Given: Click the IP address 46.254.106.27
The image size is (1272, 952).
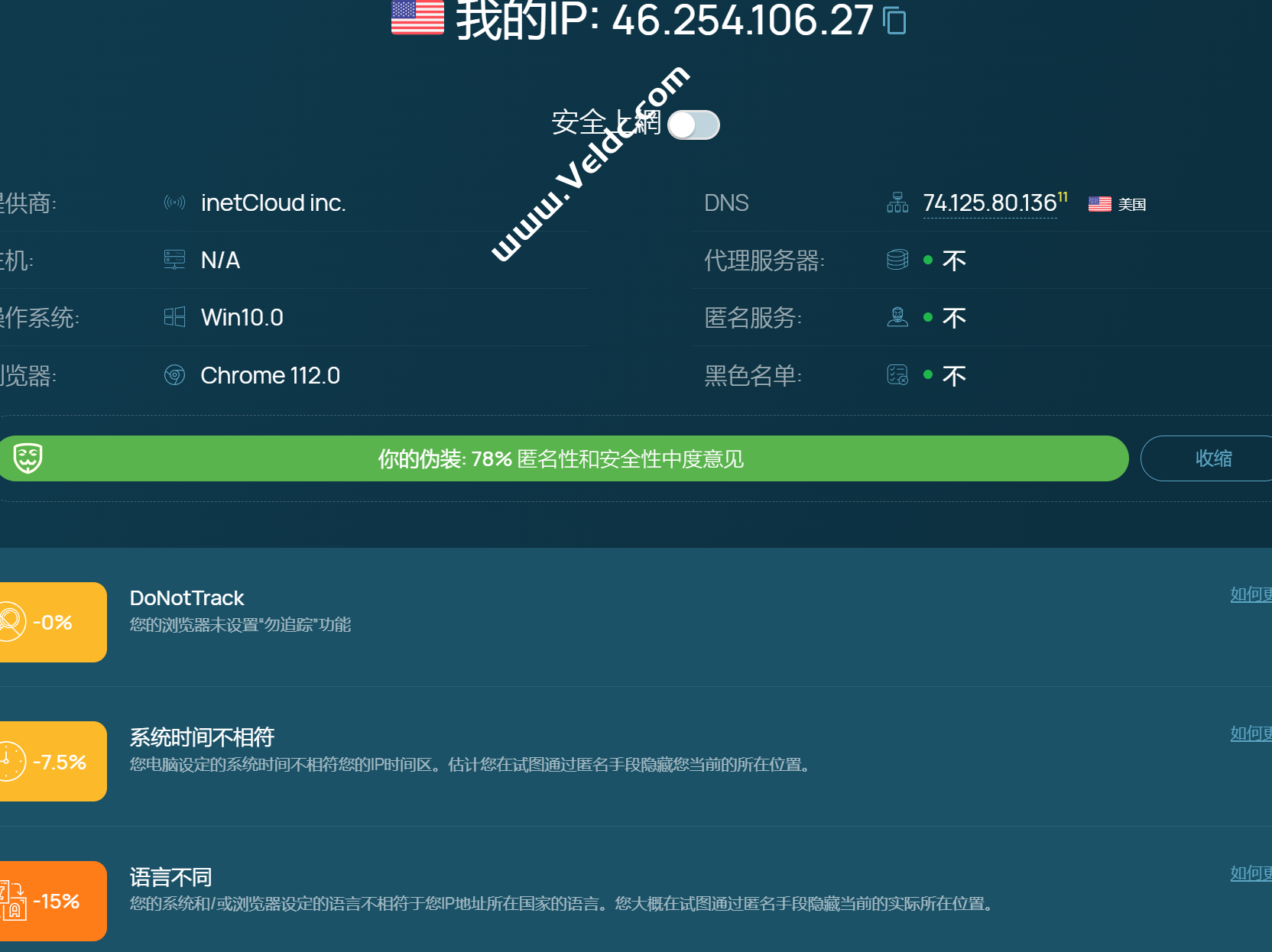Looking at the screenshot, I should tap(742, 20).
